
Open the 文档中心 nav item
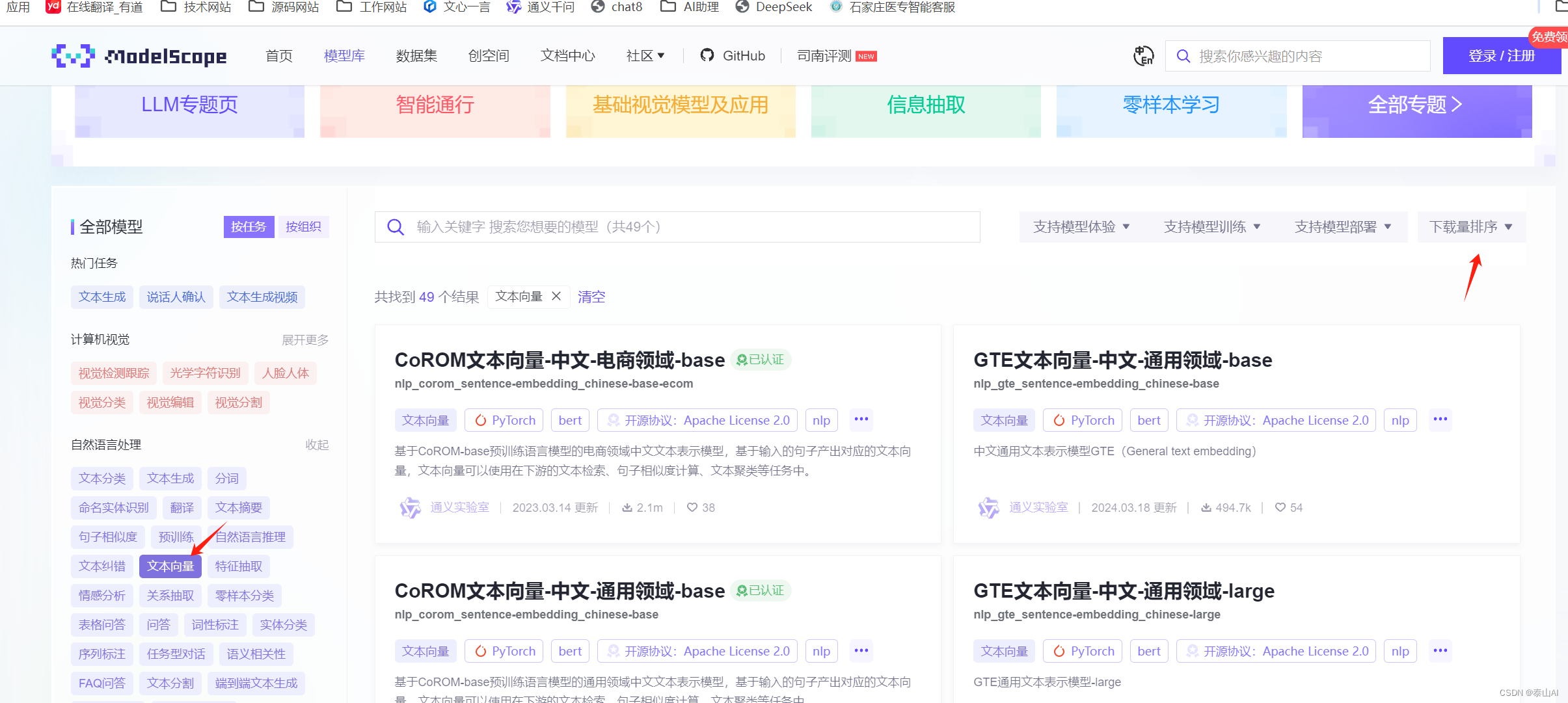tap(568, 56)
